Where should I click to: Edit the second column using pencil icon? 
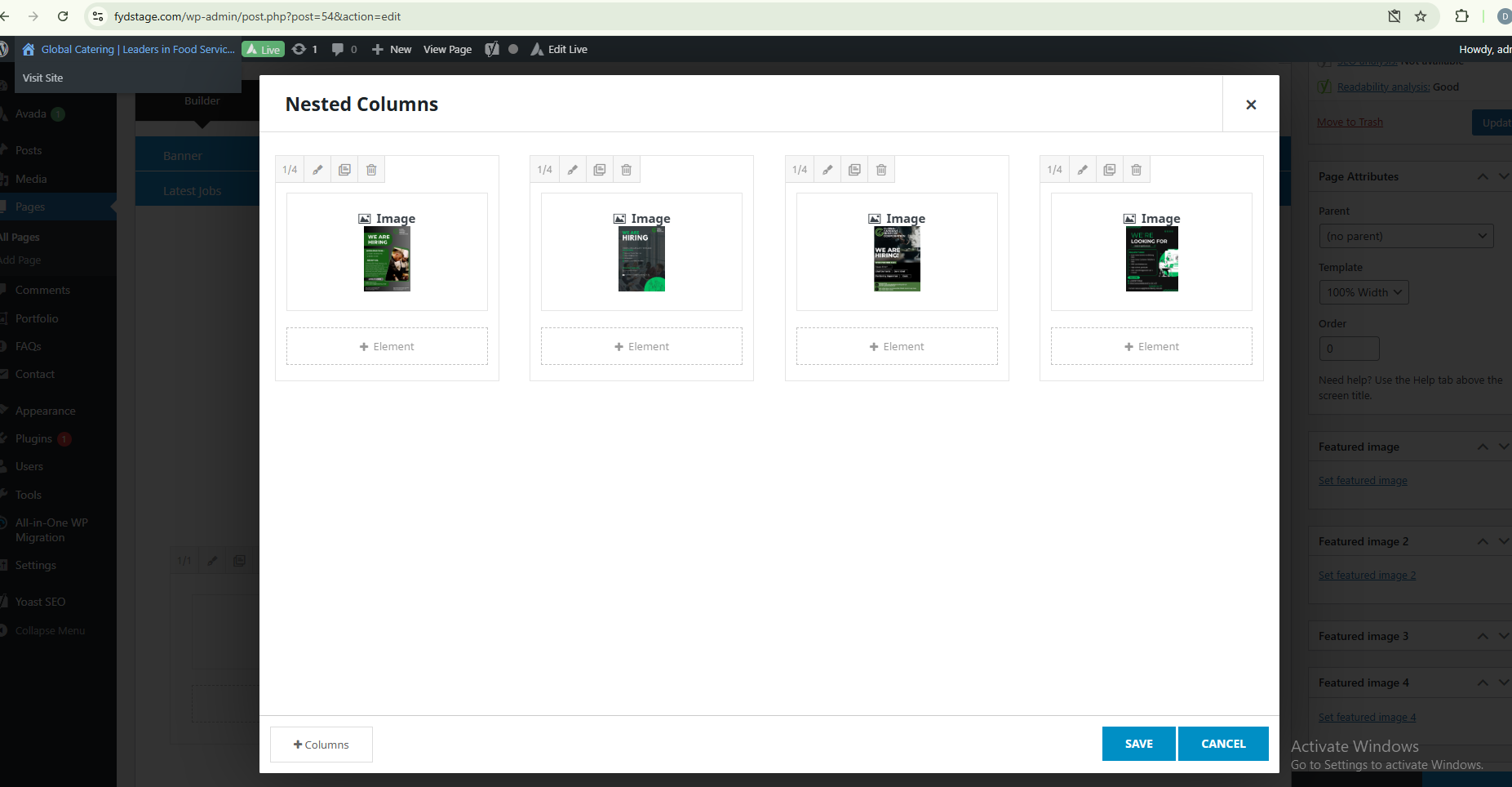coord(573,170)
